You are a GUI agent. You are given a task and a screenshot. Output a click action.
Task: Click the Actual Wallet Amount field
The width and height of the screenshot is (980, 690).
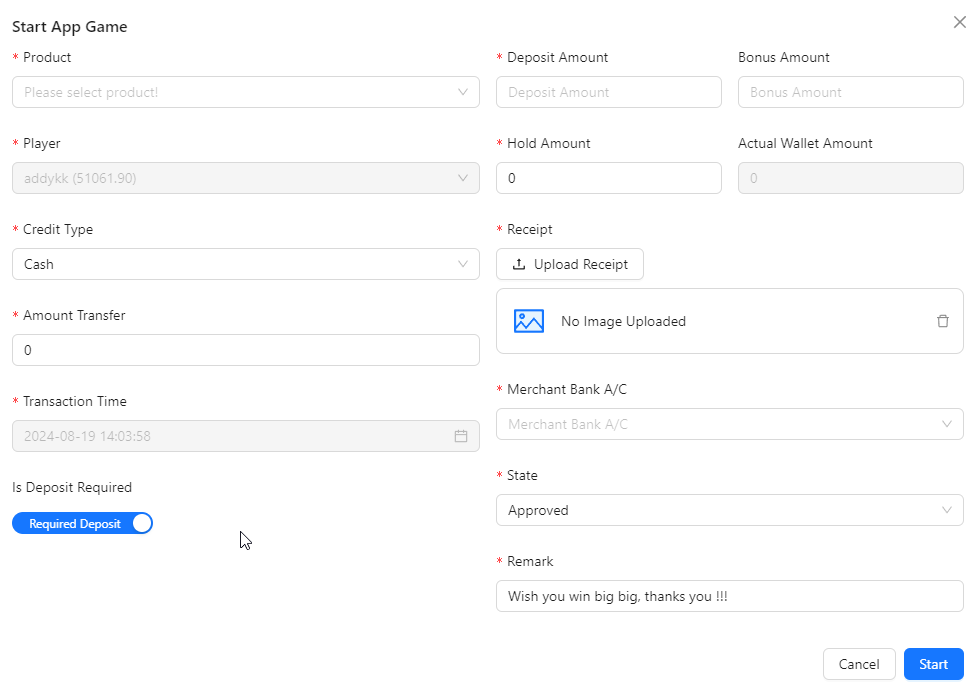click(x=850, y=178)
